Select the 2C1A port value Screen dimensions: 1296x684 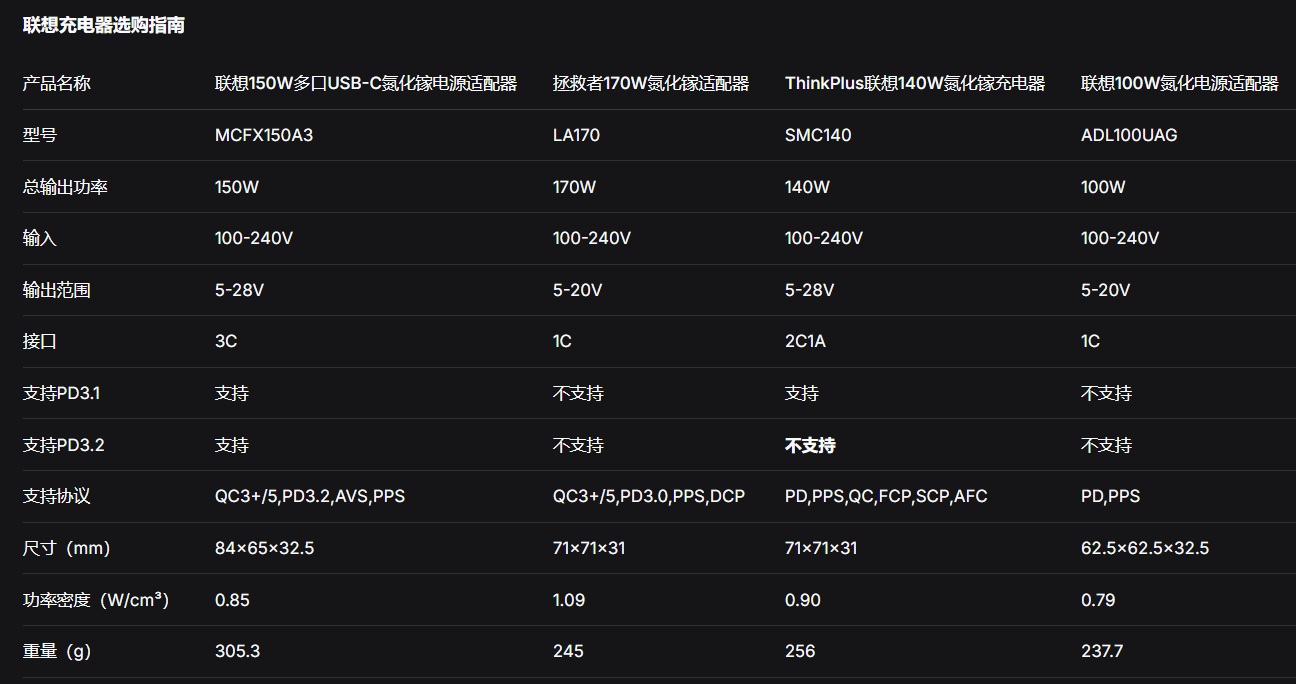coord(805,341)
